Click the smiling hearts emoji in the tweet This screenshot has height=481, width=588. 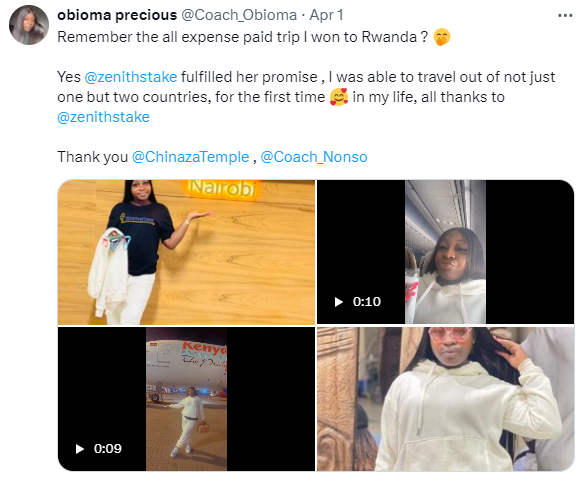(x=339, y=97)
